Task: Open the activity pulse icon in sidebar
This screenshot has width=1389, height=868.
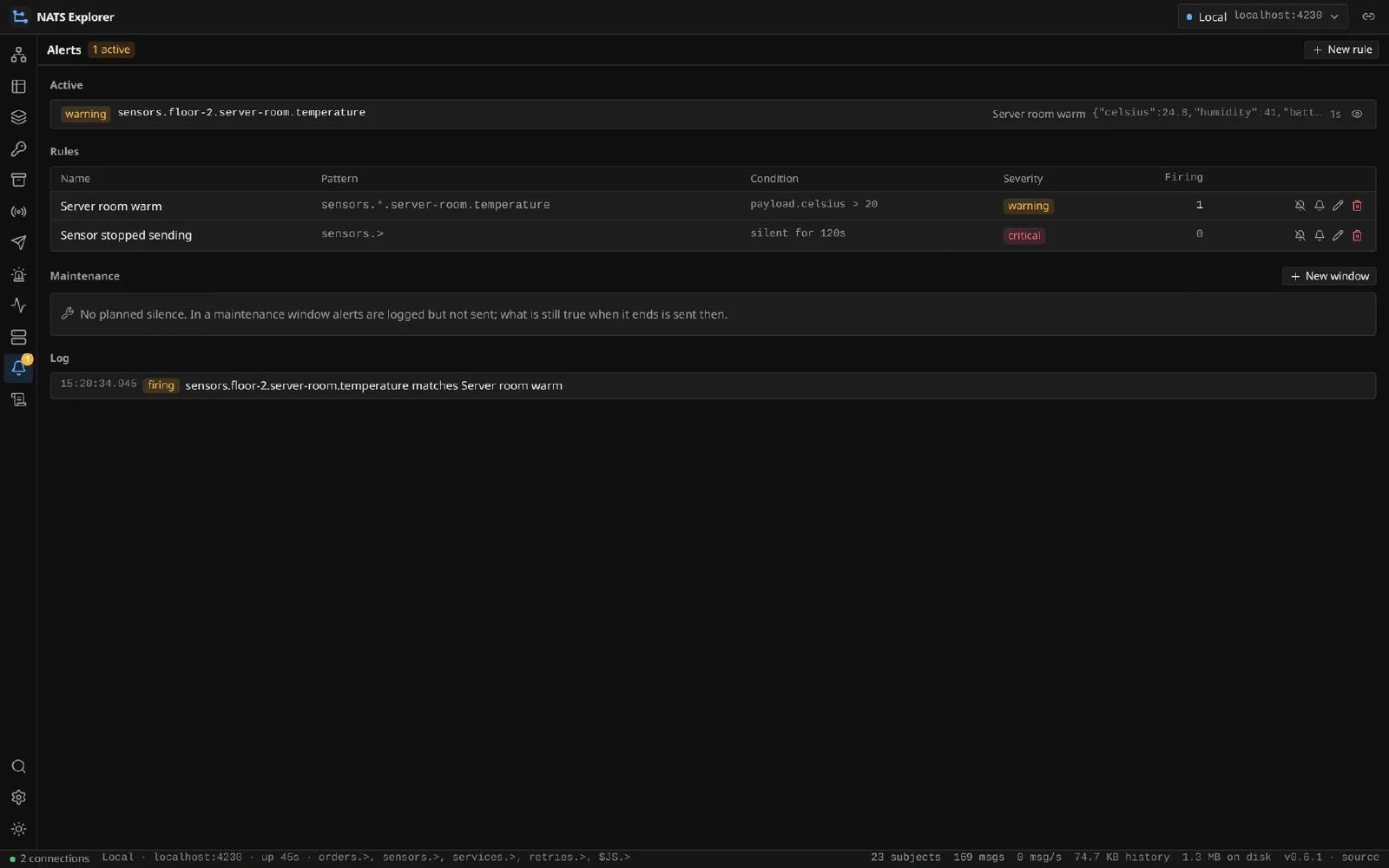Action: [18, 306]
